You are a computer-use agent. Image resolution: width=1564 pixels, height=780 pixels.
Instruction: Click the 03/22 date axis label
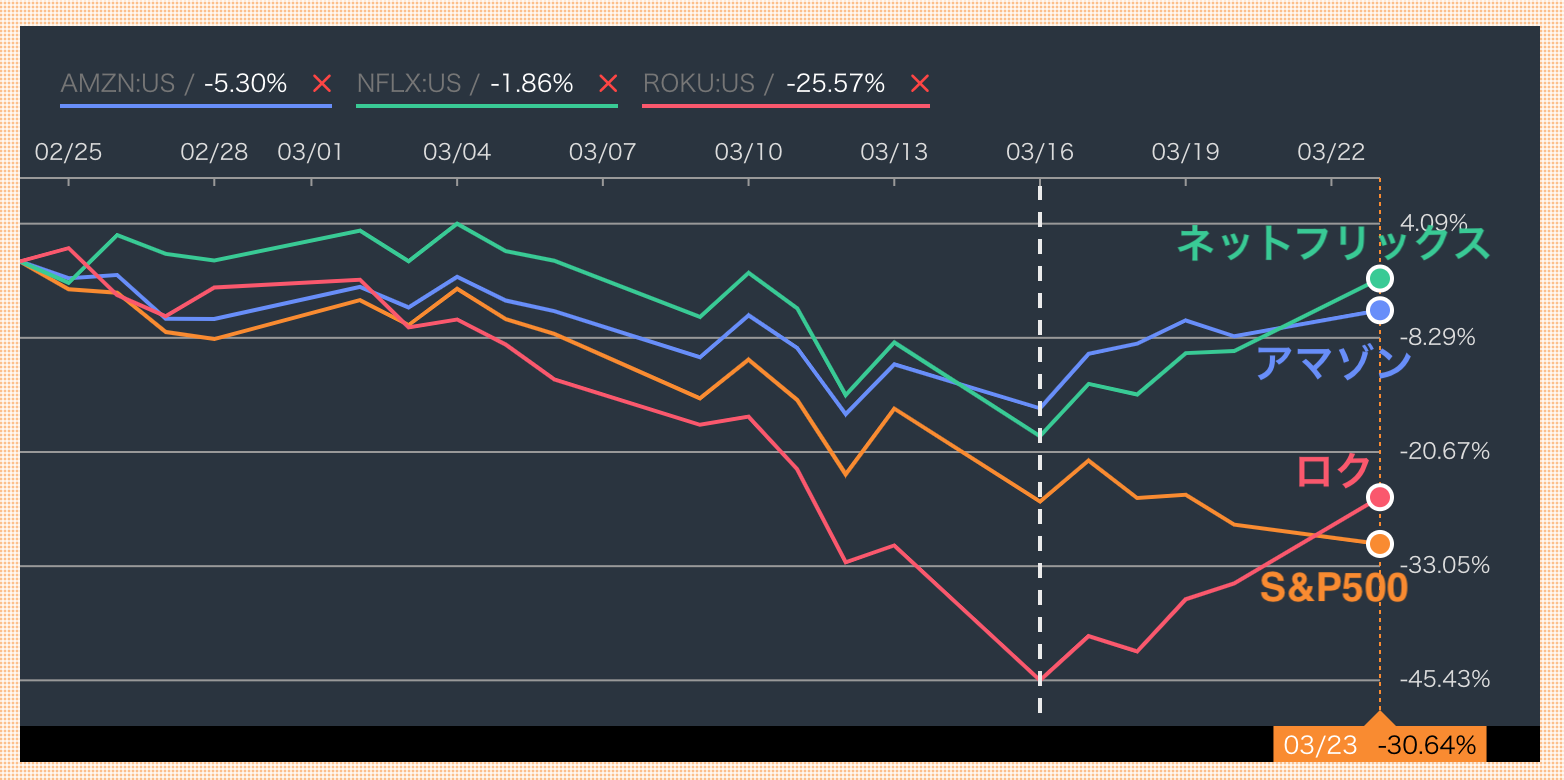click(1331, 152)
